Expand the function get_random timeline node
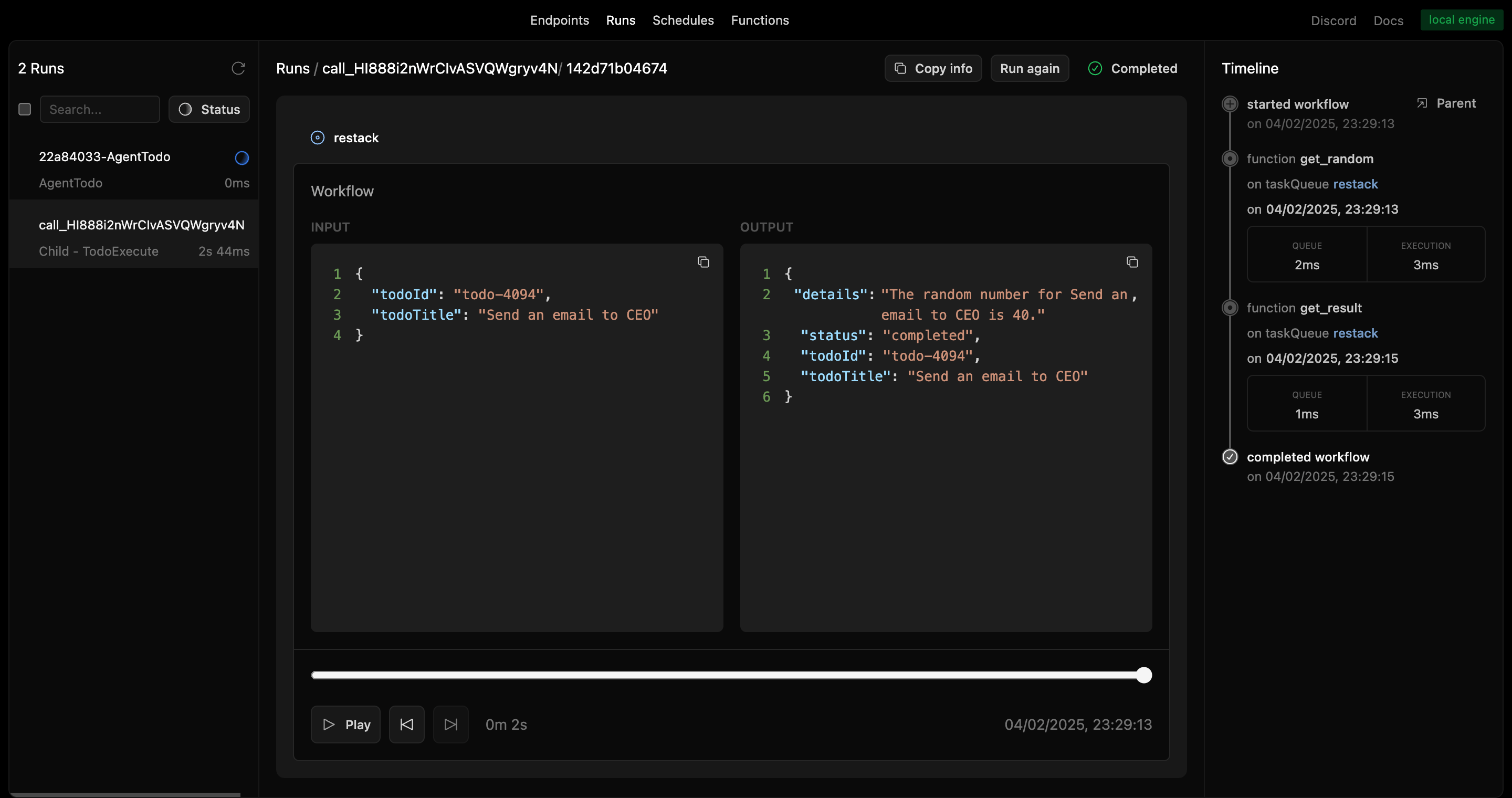 tap(1230, 159)
